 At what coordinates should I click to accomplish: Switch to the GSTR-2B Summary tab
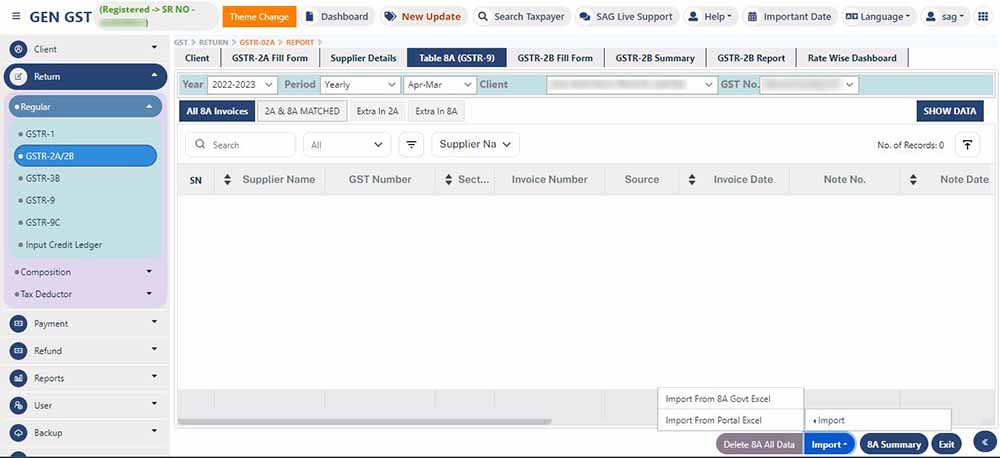point(654,58)
